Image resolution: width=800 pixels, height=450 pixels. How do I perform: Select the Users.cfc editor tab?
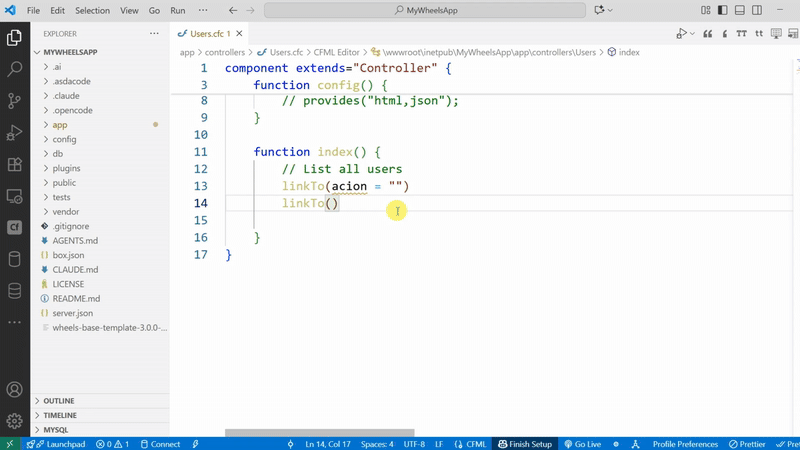[x=209, y=34]
